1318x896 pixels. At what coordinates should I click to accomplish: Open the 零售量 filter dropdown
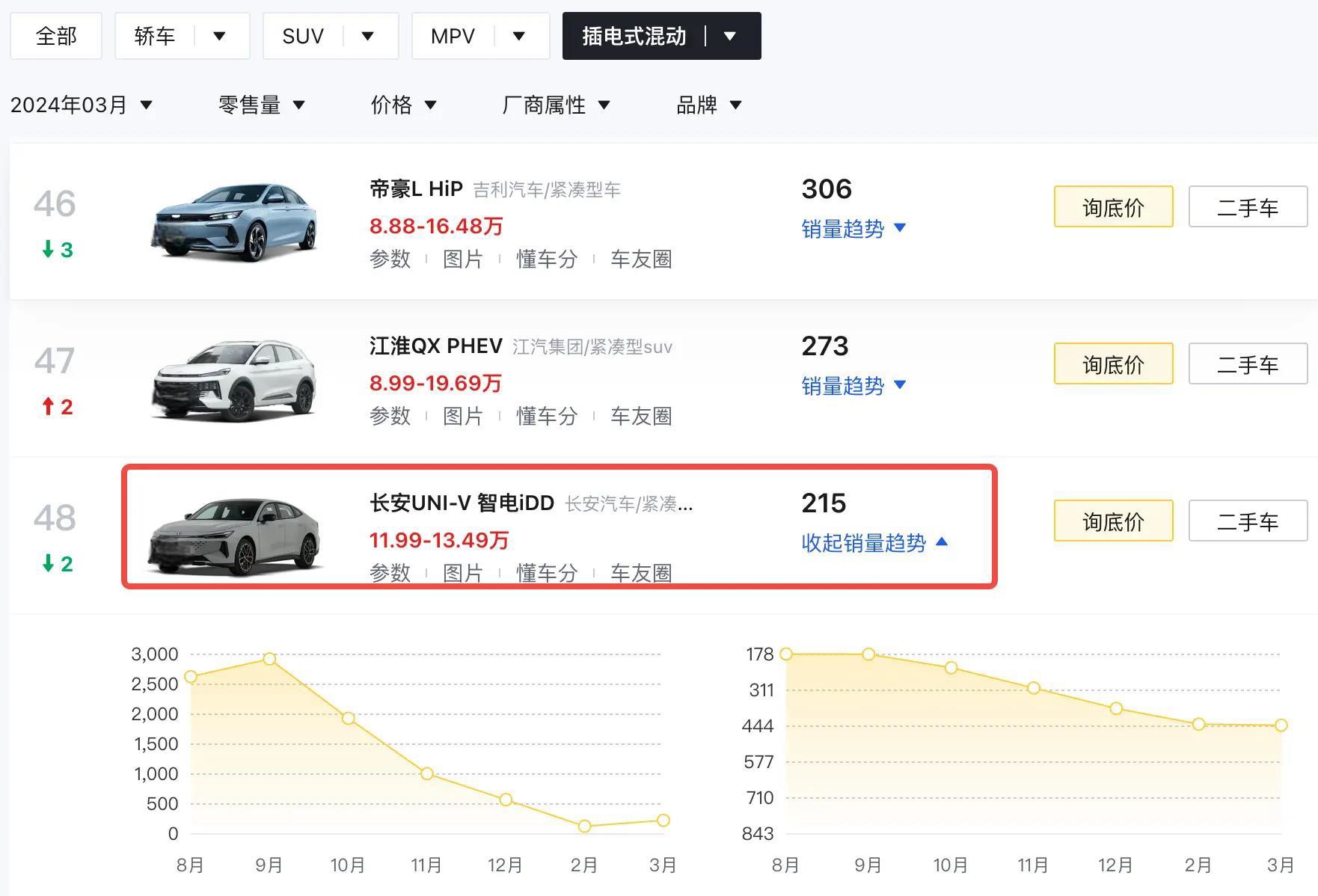click(262, 105)
